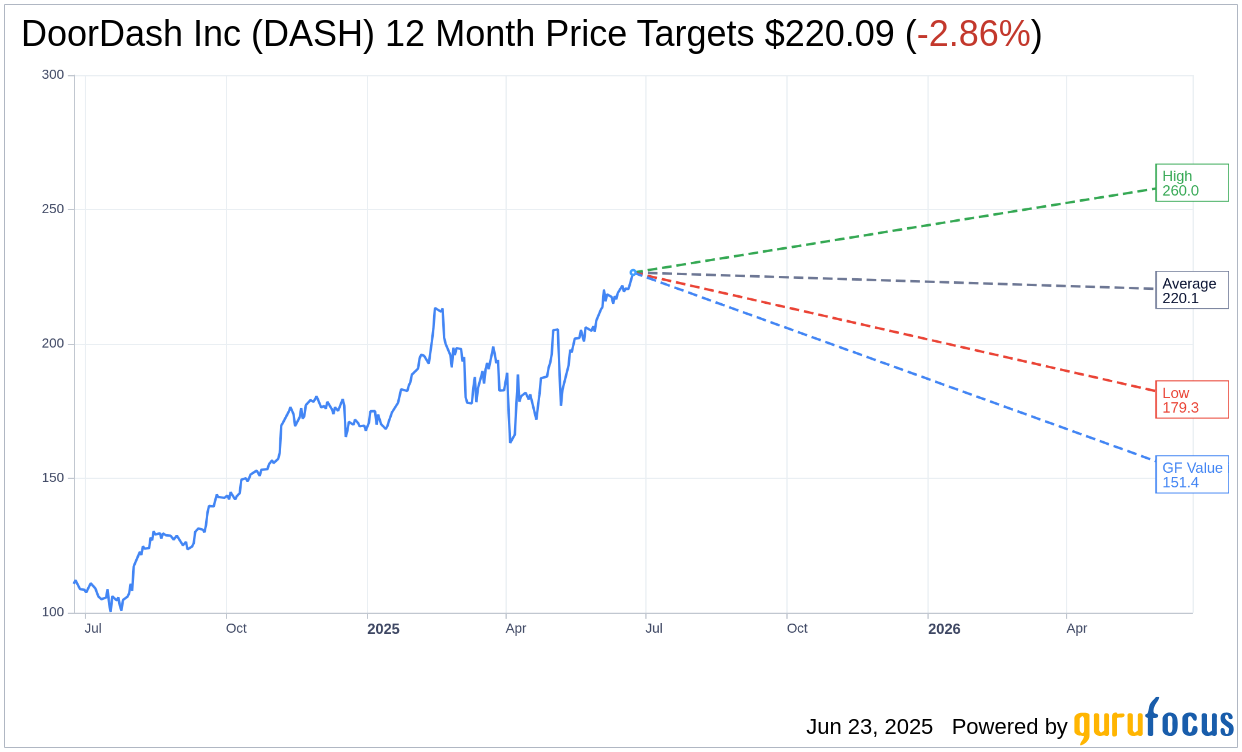Click the Average 220.1 target label
Viewport: 1242px width, 752px height.
(1192, 290)
